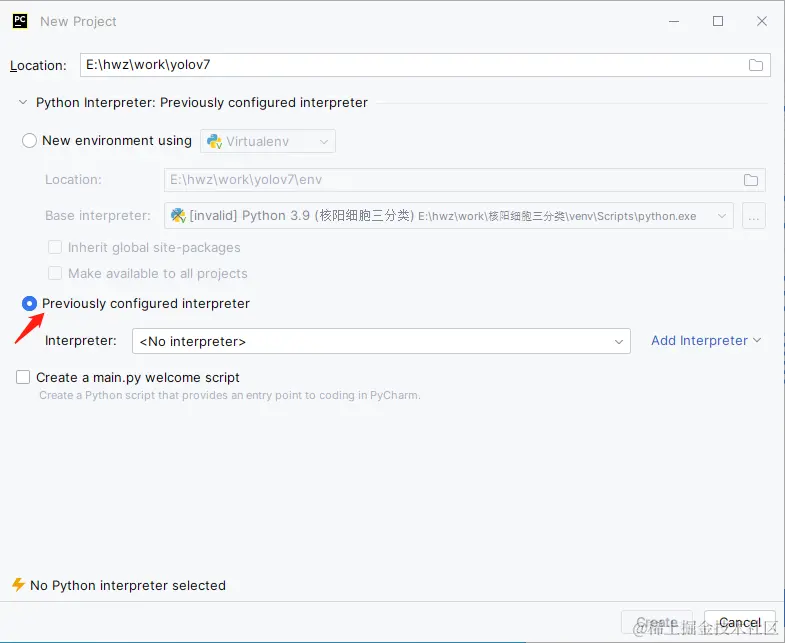785x643 pixels.
Task: Click the New Project title text
Action: [78, 22]
